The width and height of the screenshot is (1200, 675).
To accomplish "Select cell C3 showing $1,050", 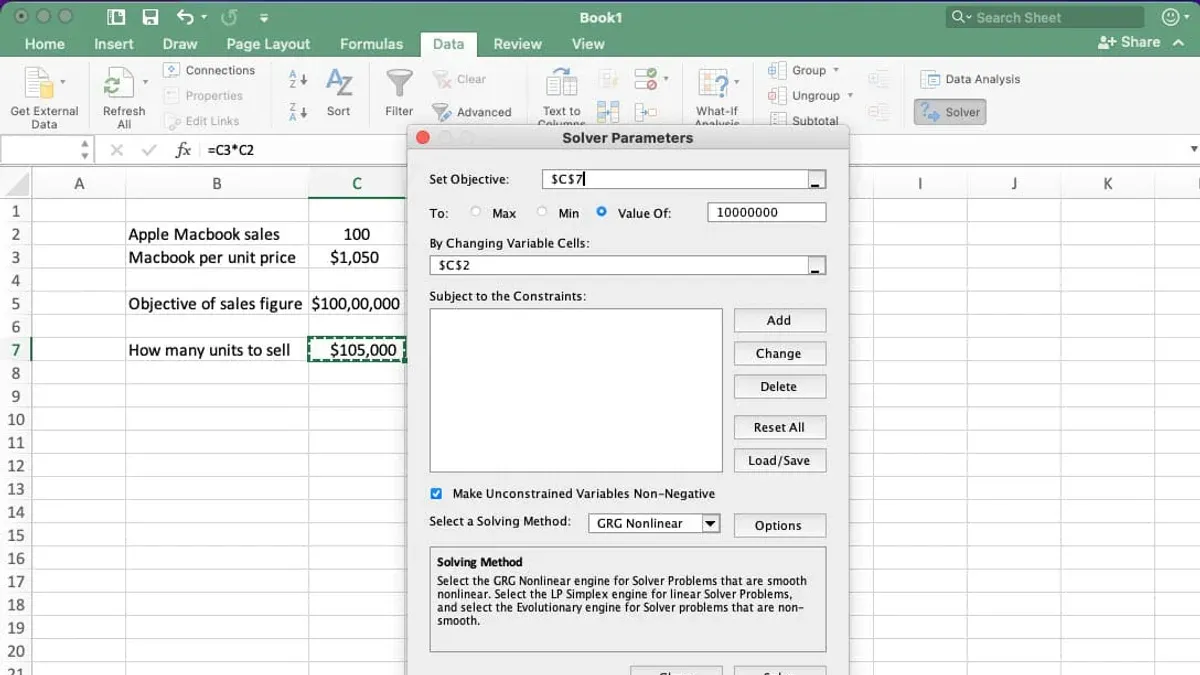I will [357, 257].
